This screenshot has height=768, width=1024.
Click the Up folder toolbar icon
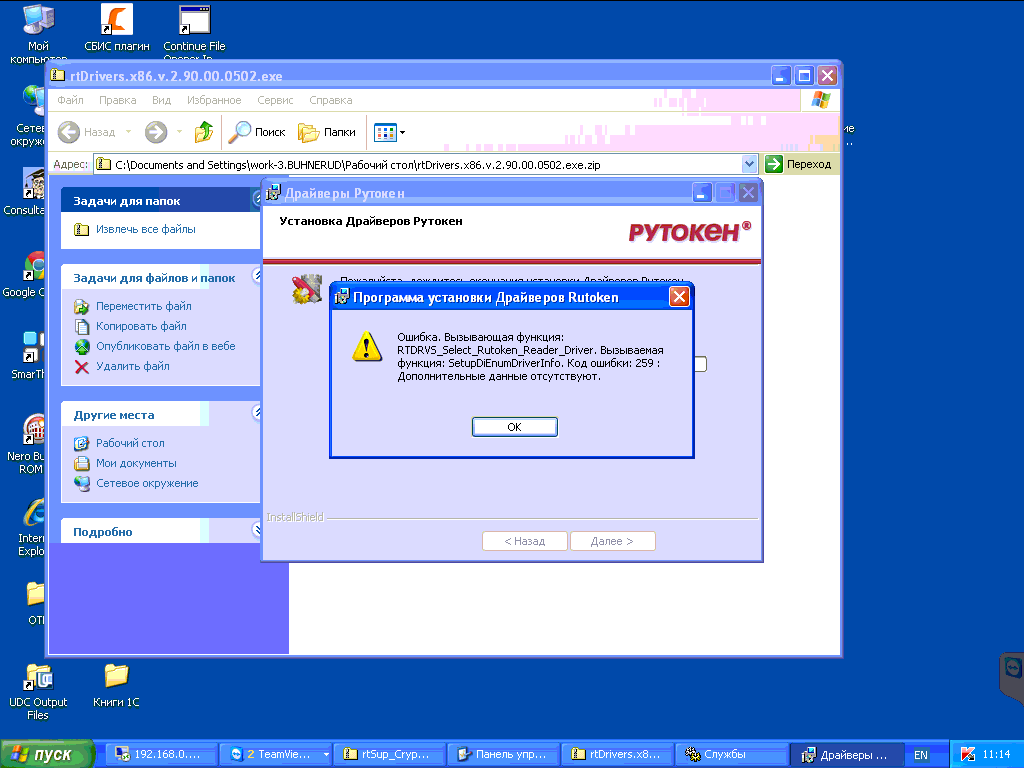[204, 132]
